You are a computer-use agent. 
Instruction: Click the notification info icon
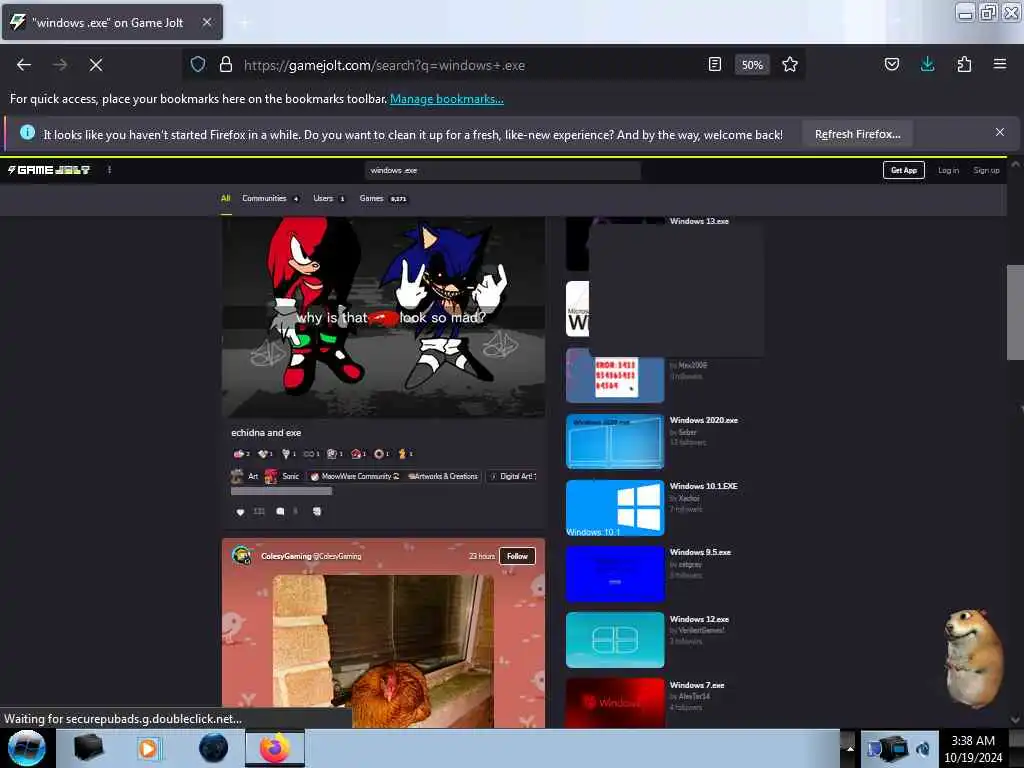(x=27, y=133)
